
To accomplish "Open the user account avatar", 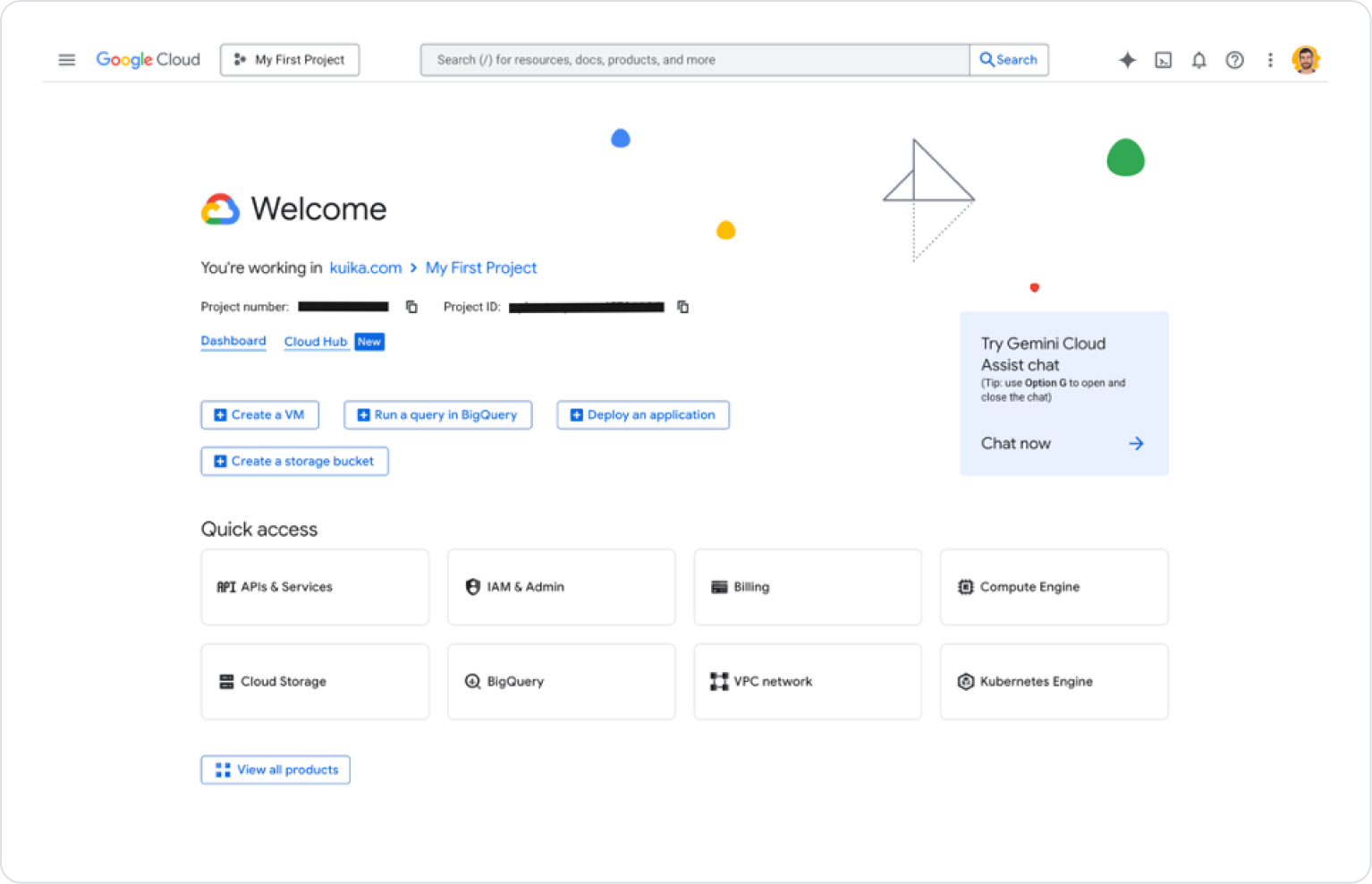I will (x=1307, y=60).
